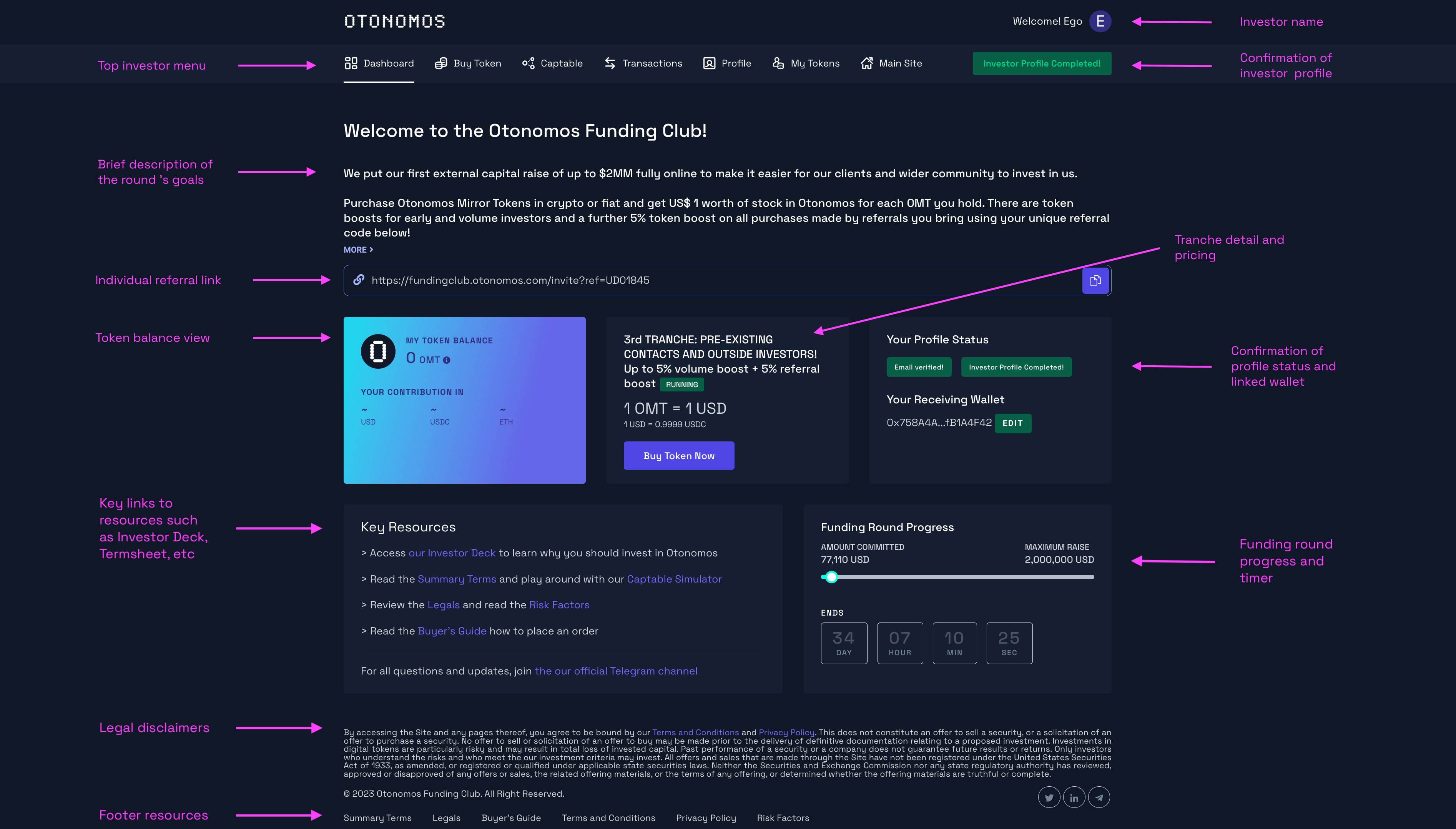Click the OMT balance info icon
This screenshot has width=1456, height=829.
coord(447,360)
